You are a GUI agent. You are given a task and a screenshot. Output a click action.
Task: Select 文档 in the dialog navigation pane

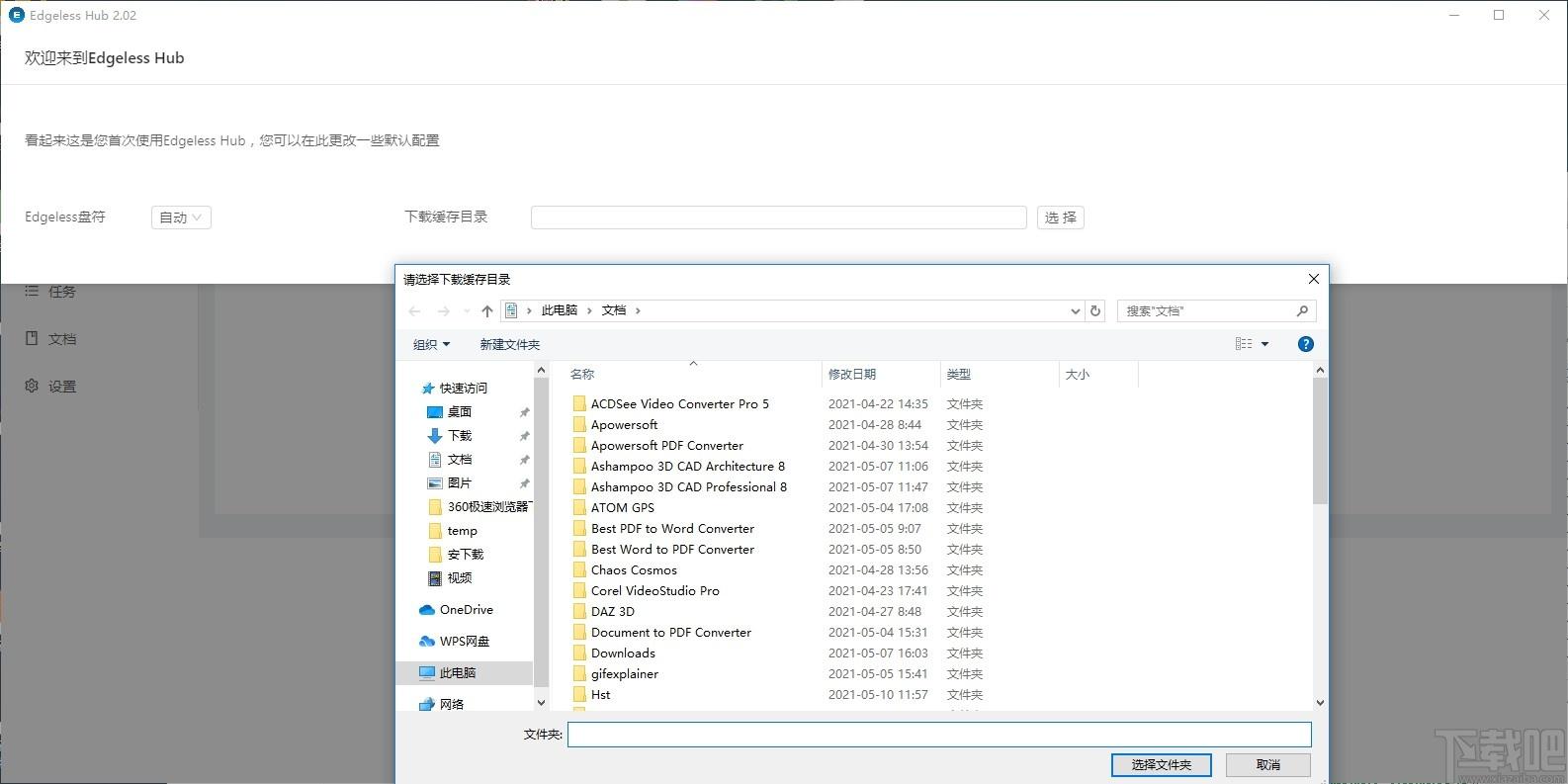click(460, 459)
